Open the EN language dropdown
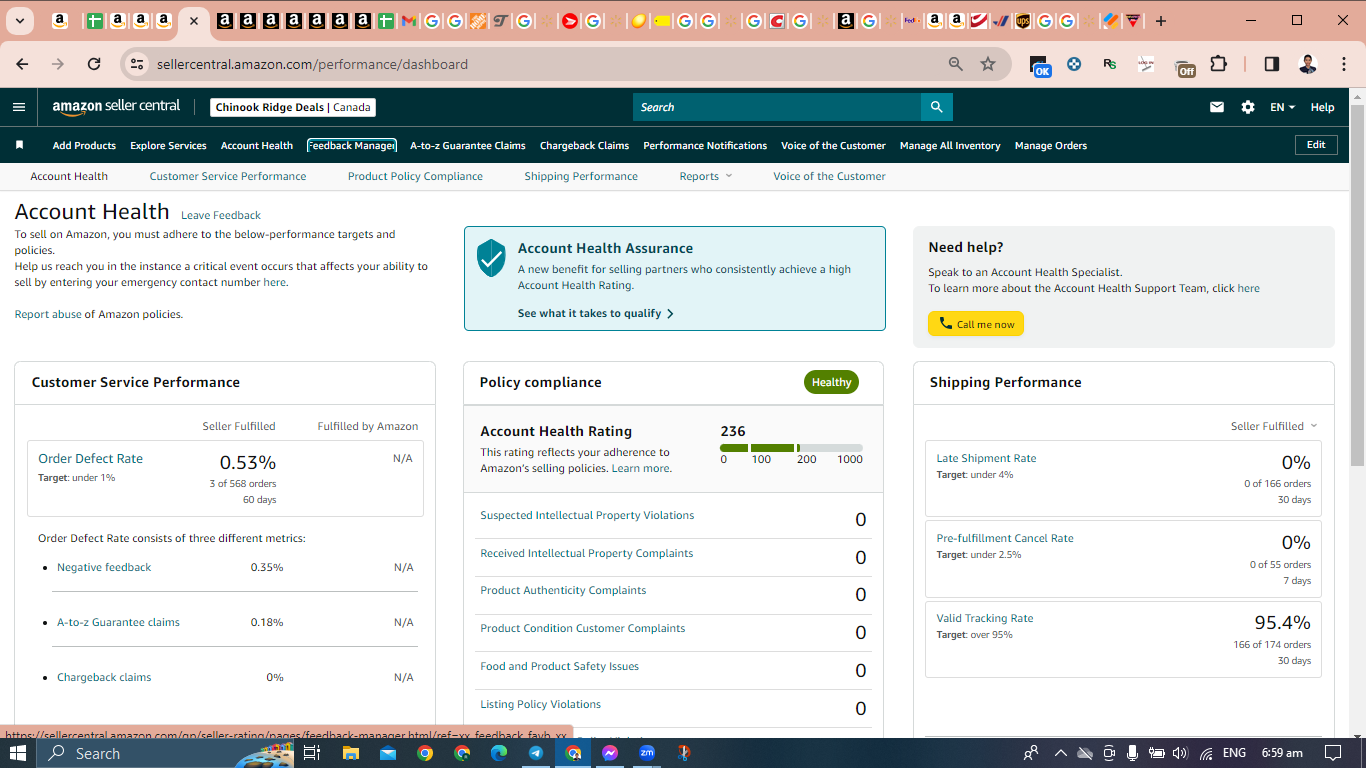1366x768 pixels. (x=1282, y=107)
